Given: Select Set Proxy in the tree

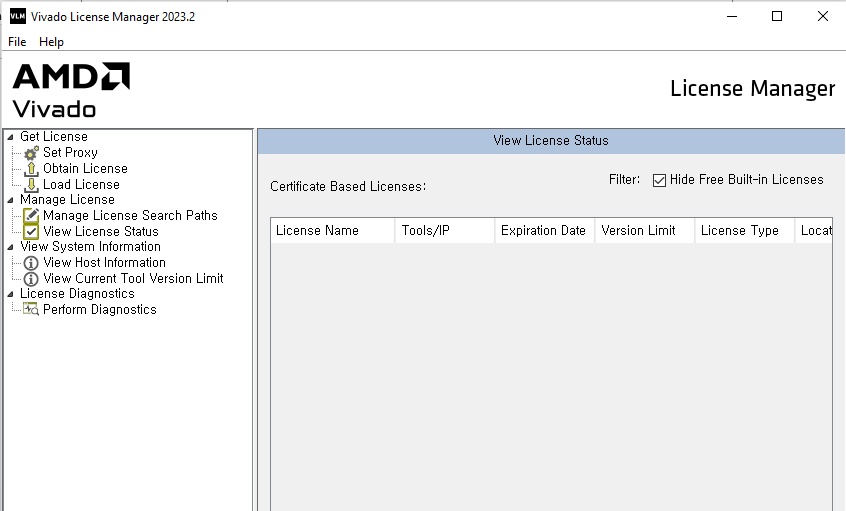Looking at the screenshot, I should 70,153.
